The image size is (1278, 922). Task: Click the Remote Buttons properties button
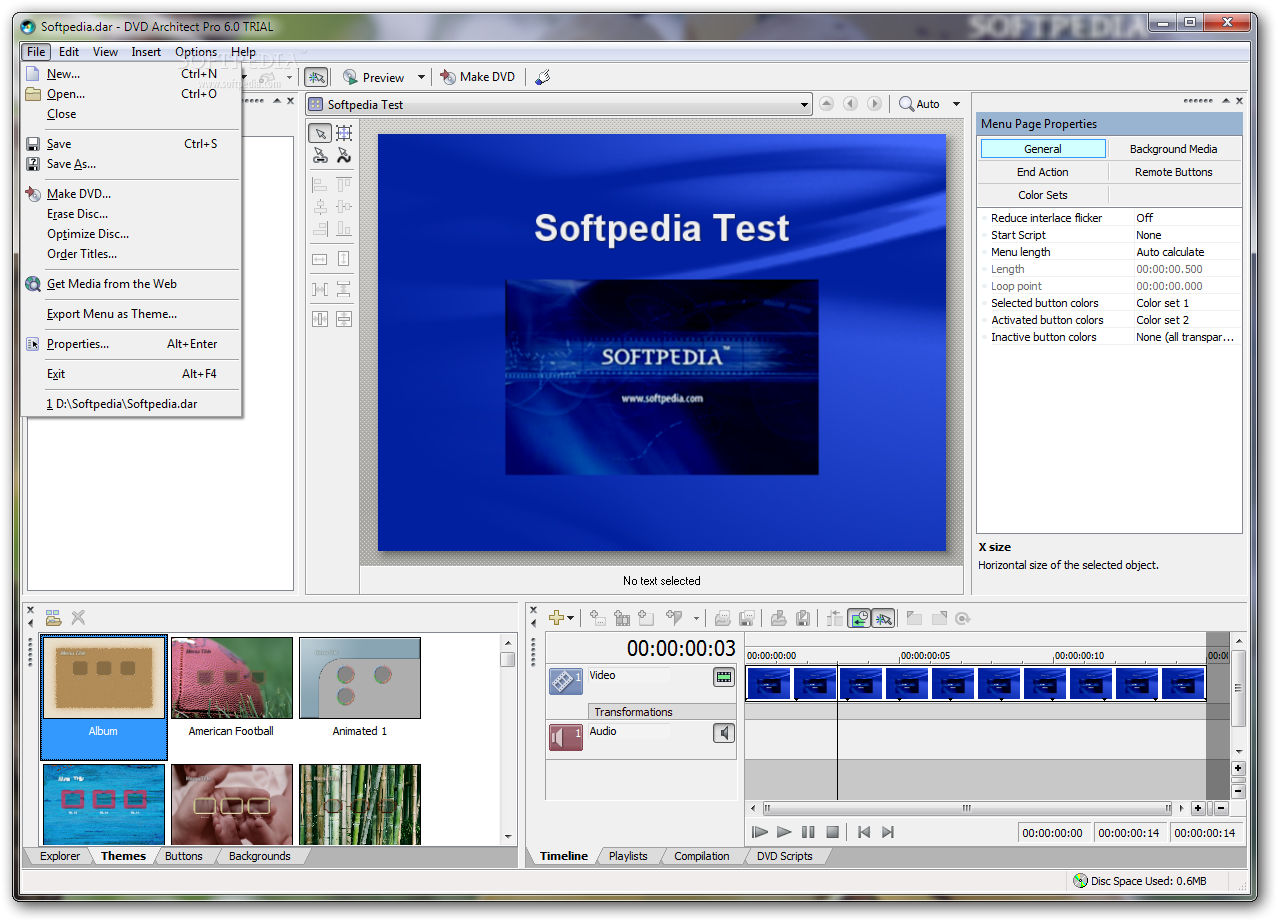tap(1174, 172)
